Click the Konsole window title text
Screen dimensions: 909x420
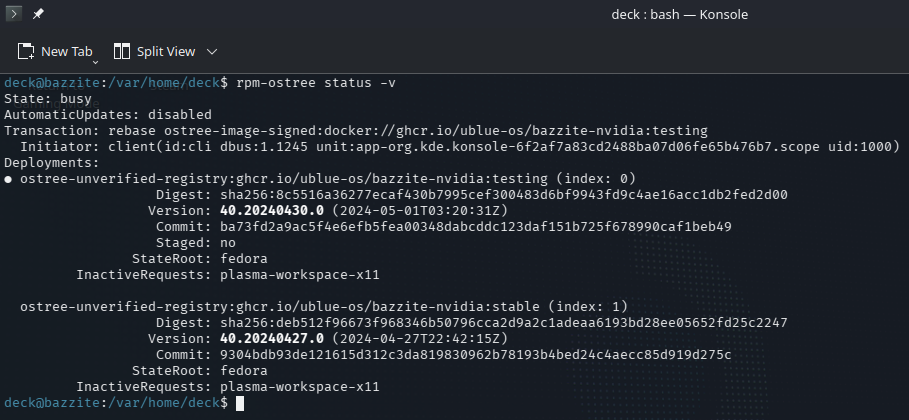[x=679, y=15]
